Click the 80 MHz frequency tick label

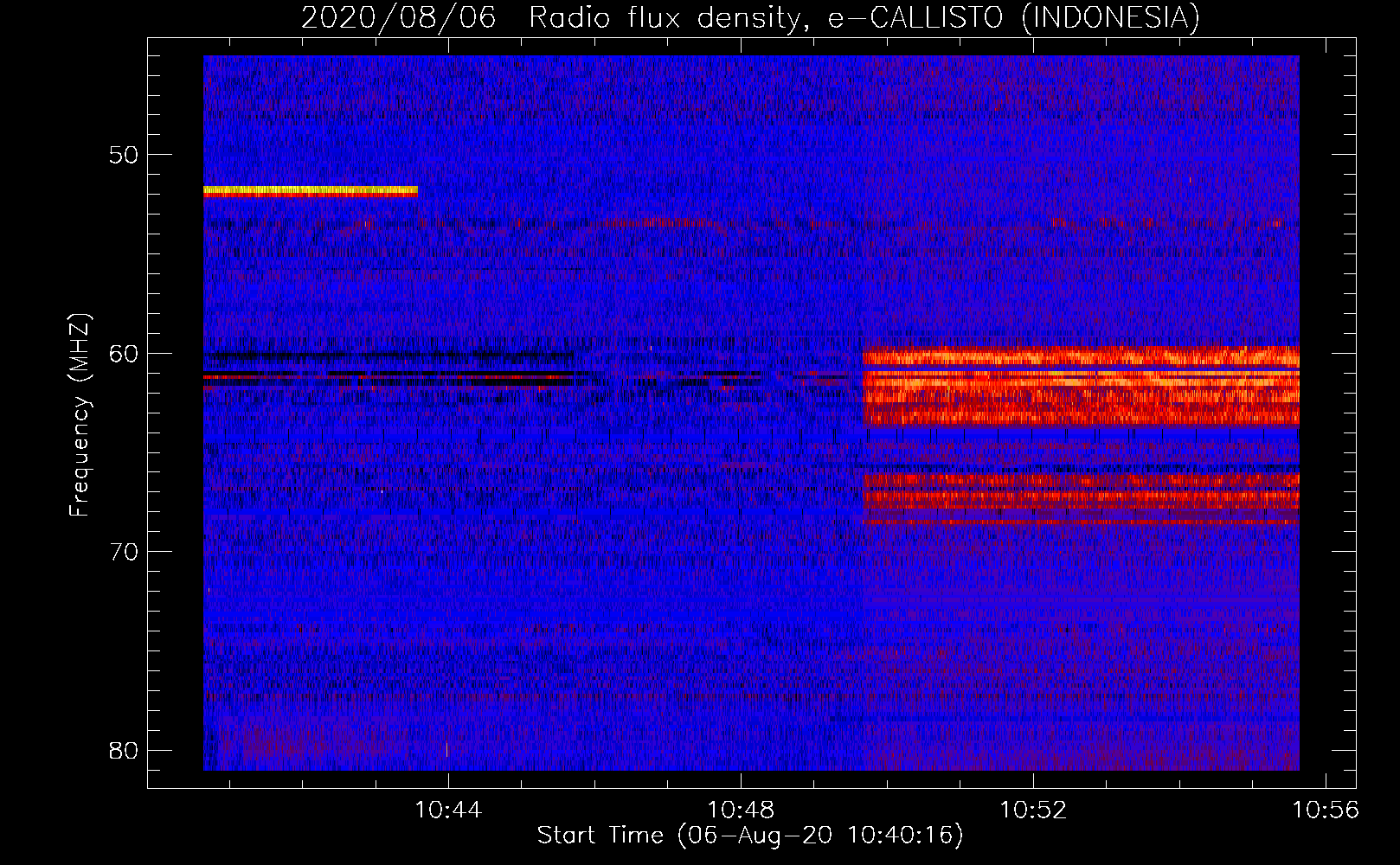tap(124, 750)
